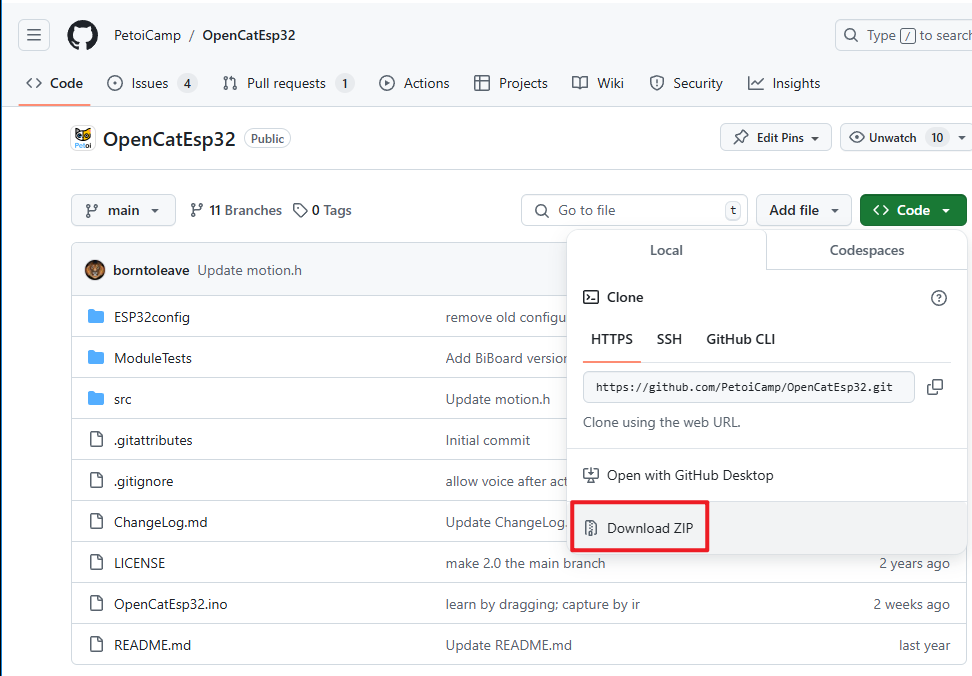
Task: Expand the main branch selector
Action: click(x=123, y=211)
